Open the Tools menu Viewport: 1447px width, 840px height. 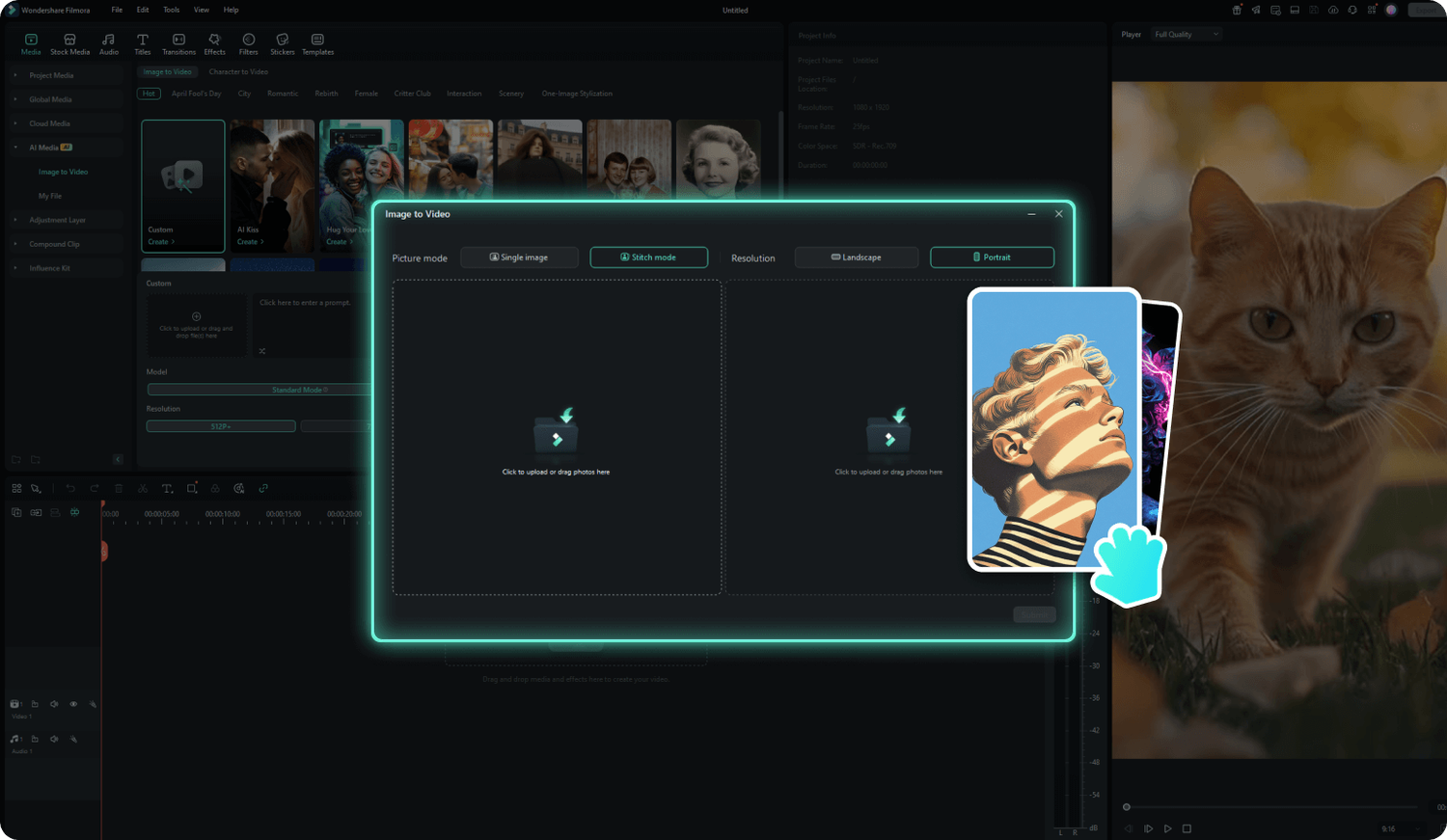171,10
